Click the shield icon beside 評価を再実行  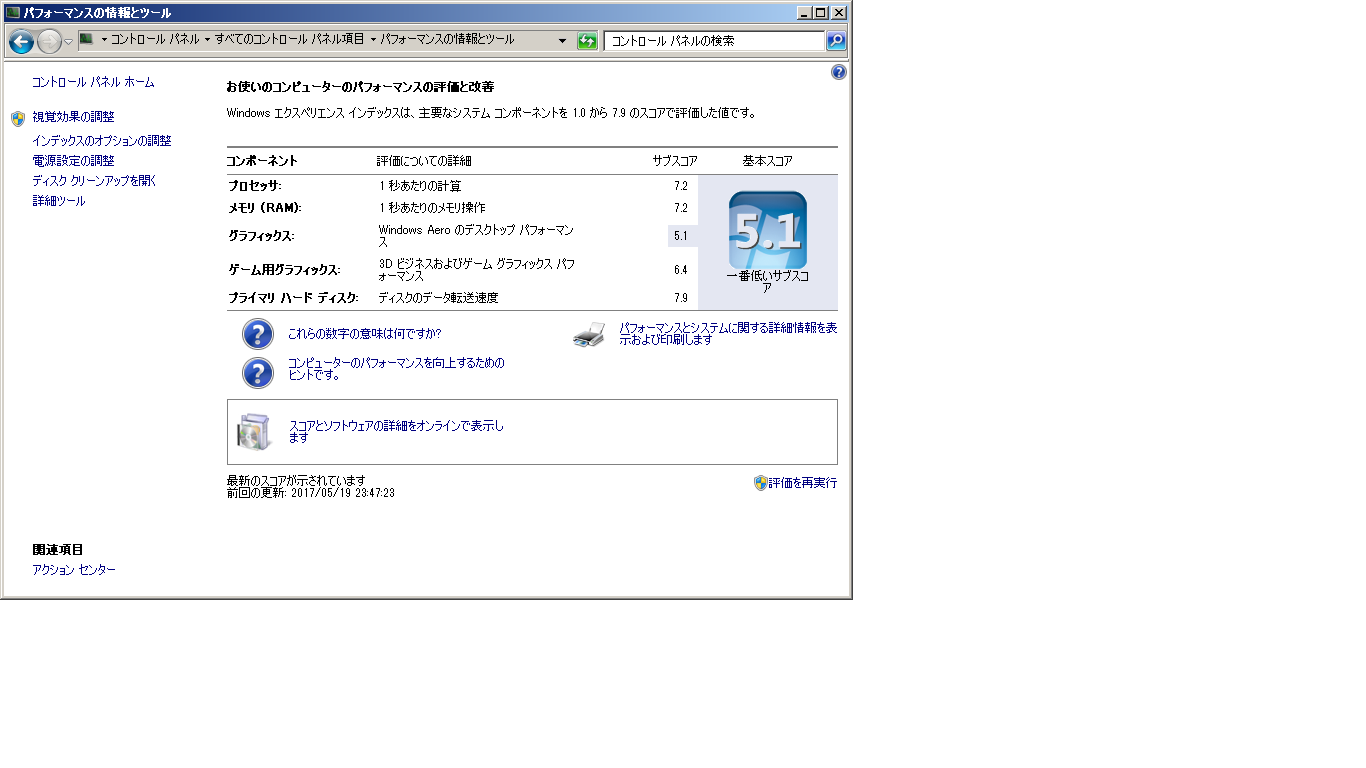(x=760, y=483)
